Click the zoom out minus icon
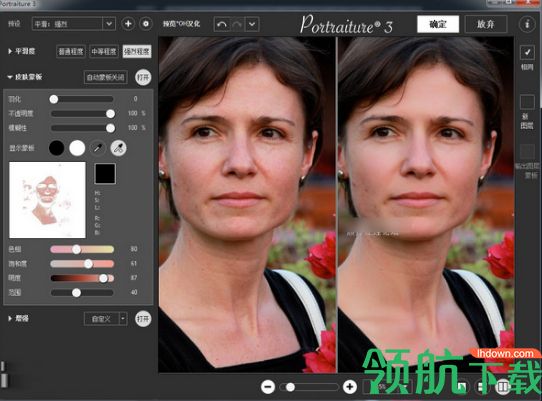The image size is (542, 401). click(x=268, y=386)
